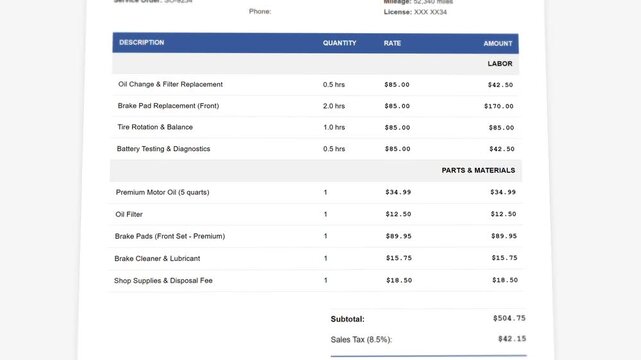Select 2.0 hrs quantity for Brake Pad Replacement
Viewport: 641px width, 360px height.
[x=334, y=106]
